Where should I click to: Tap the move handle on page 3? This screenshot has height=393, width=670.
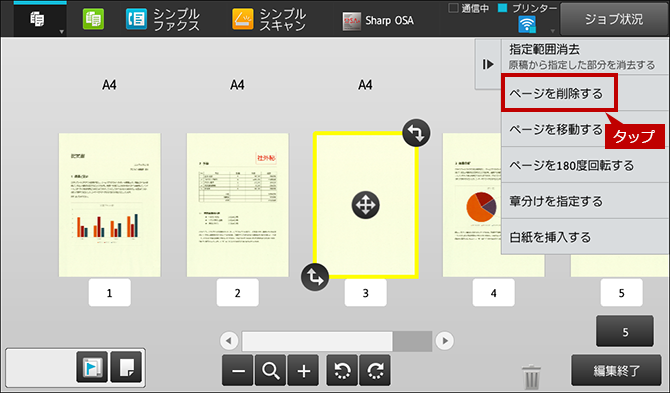tap(365, 205)
